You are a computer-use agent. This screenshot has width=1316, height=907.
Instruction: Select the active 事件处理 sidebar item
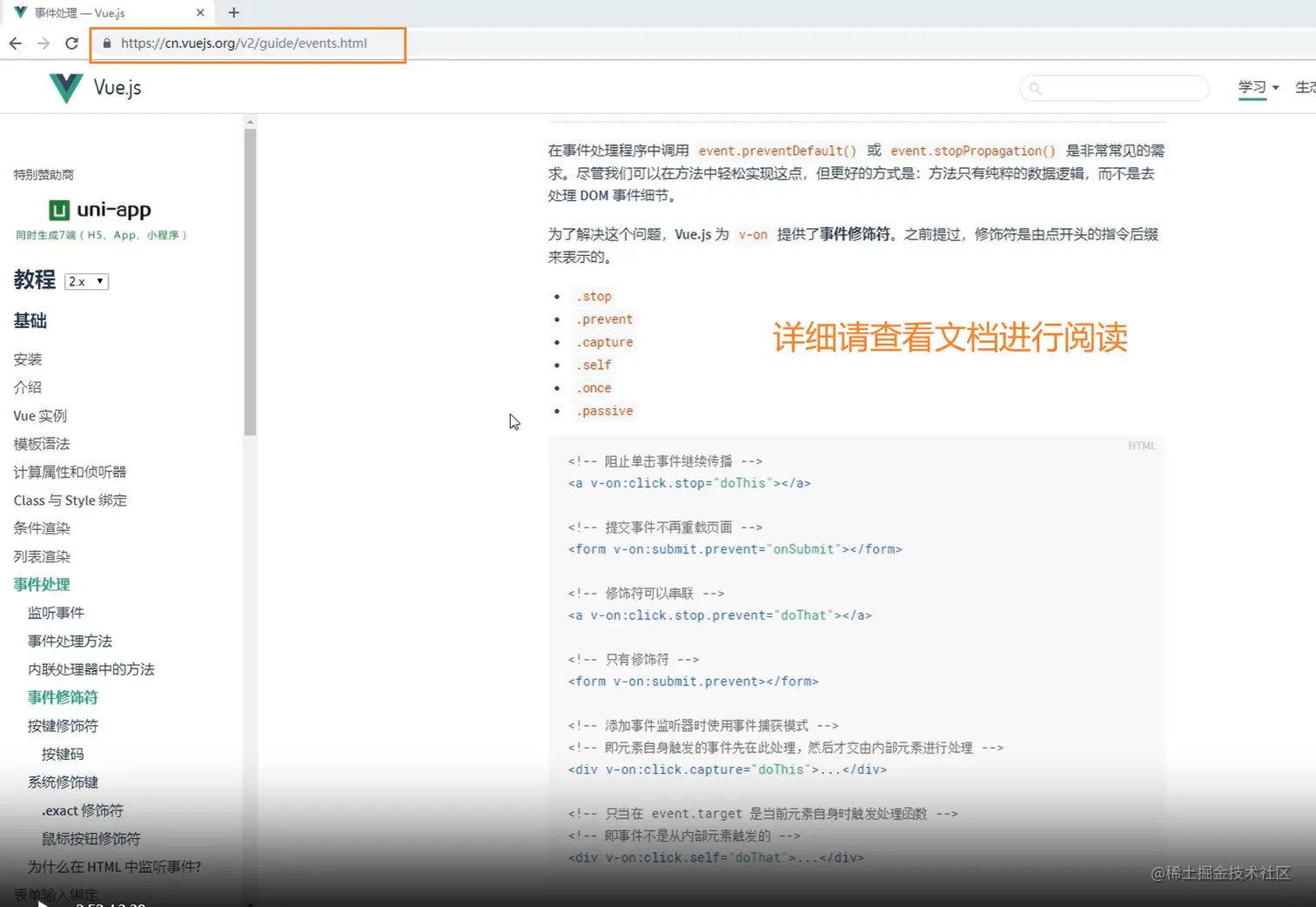[42, 585]
